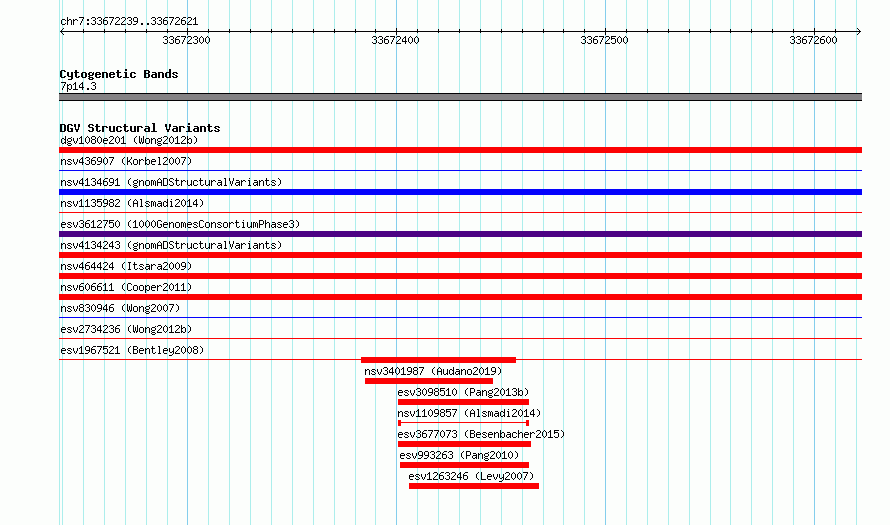Screen dimensions: 890x525
Task: Click the gray 7p14.3 cytogenetic band bar
Action: pyautogui.click(x=460, y=97)
